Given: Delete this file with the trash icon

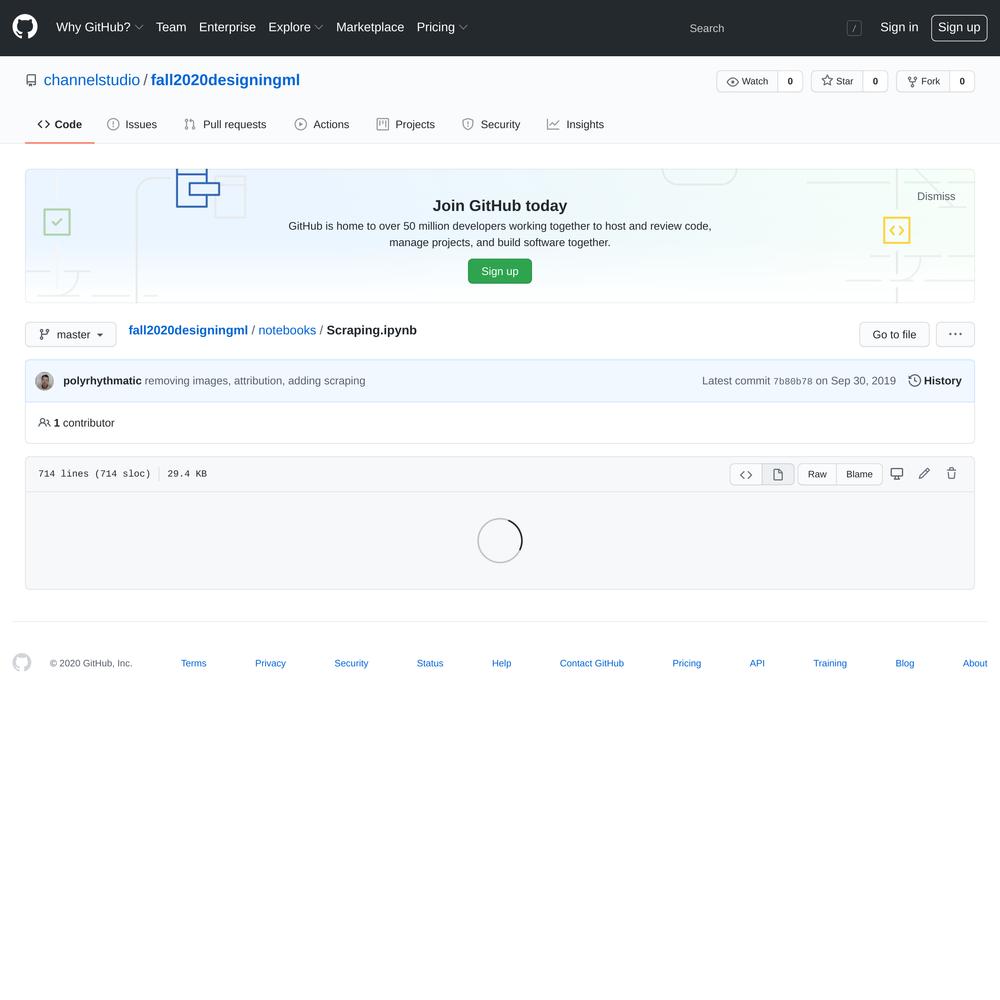Looking at the screenshot, I should pyautogui.click(x=952, y=473).
